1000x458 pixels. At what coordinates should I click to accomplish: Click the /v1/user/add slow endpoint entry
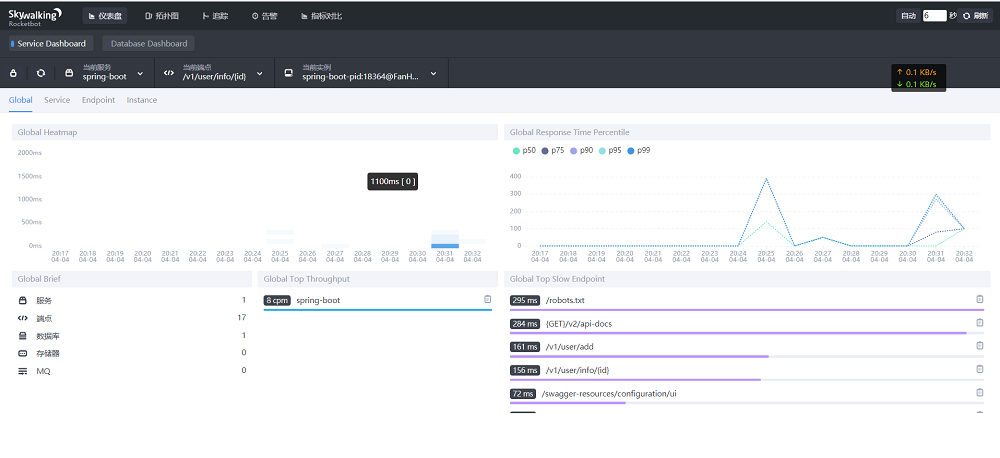(x=570, y=347)
